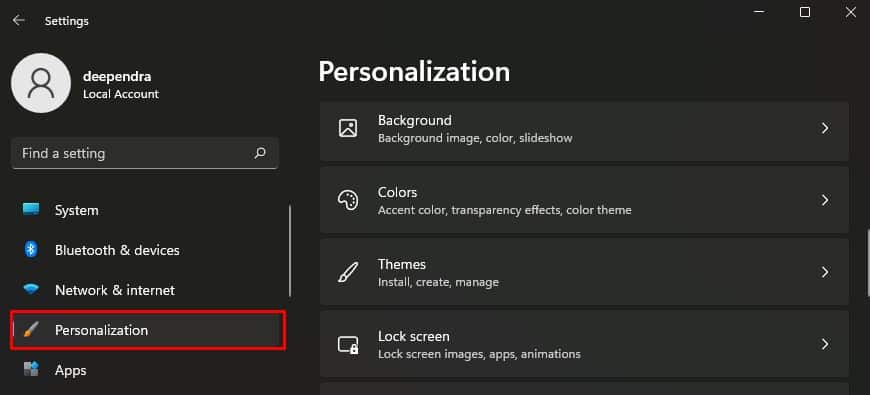Viewport: 870px width, 395px height.
Task: Click the back arrow in Settings header
Action: (x=19, y=21)
